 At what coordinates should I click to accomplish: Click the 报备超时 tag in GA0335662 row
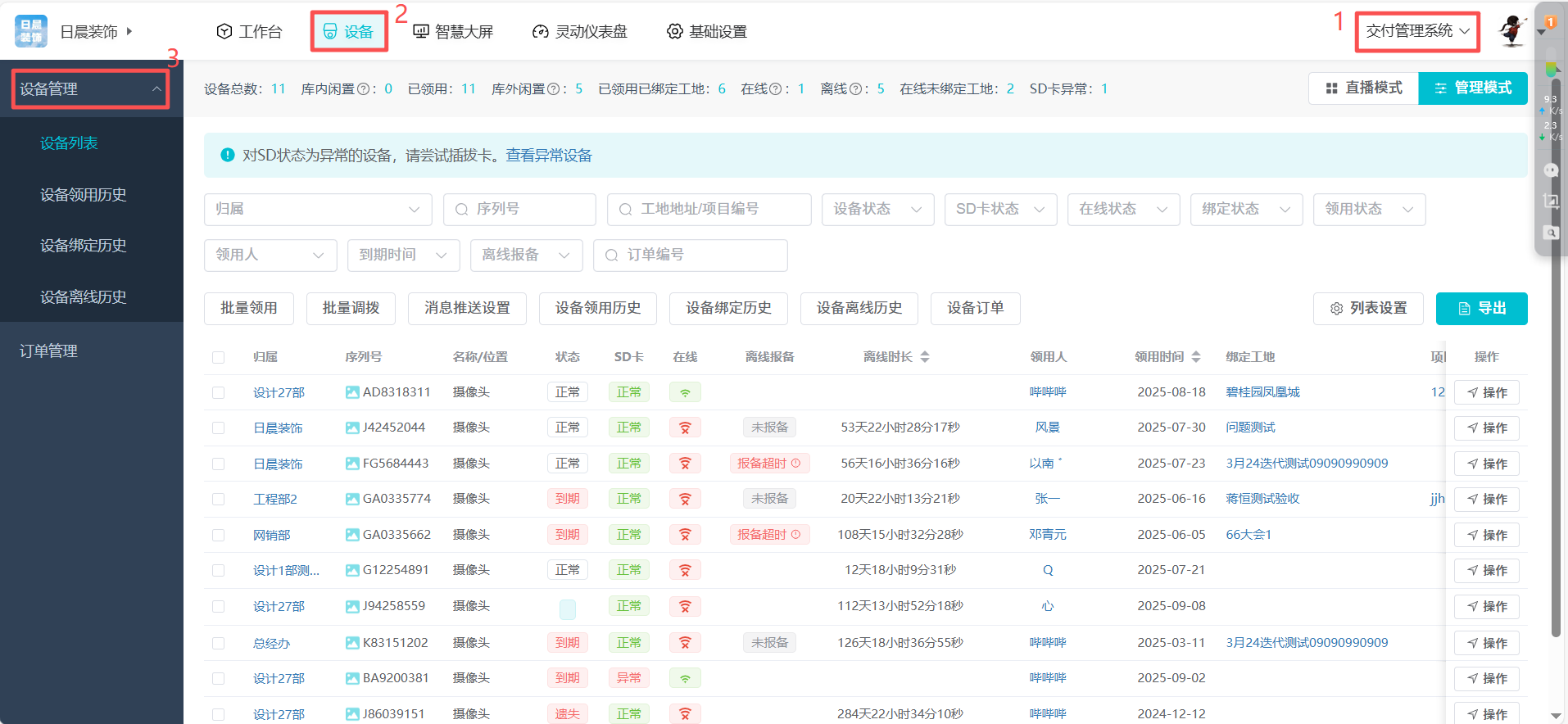[769, 535]
